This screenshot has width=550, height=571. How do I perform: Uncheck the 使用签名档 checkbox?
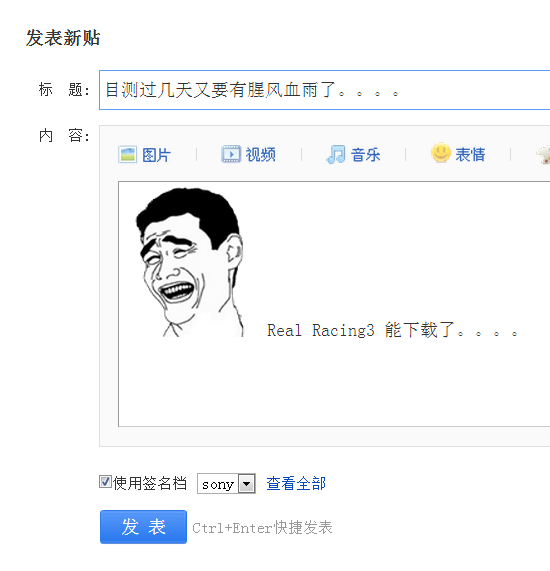click(105, 482)
